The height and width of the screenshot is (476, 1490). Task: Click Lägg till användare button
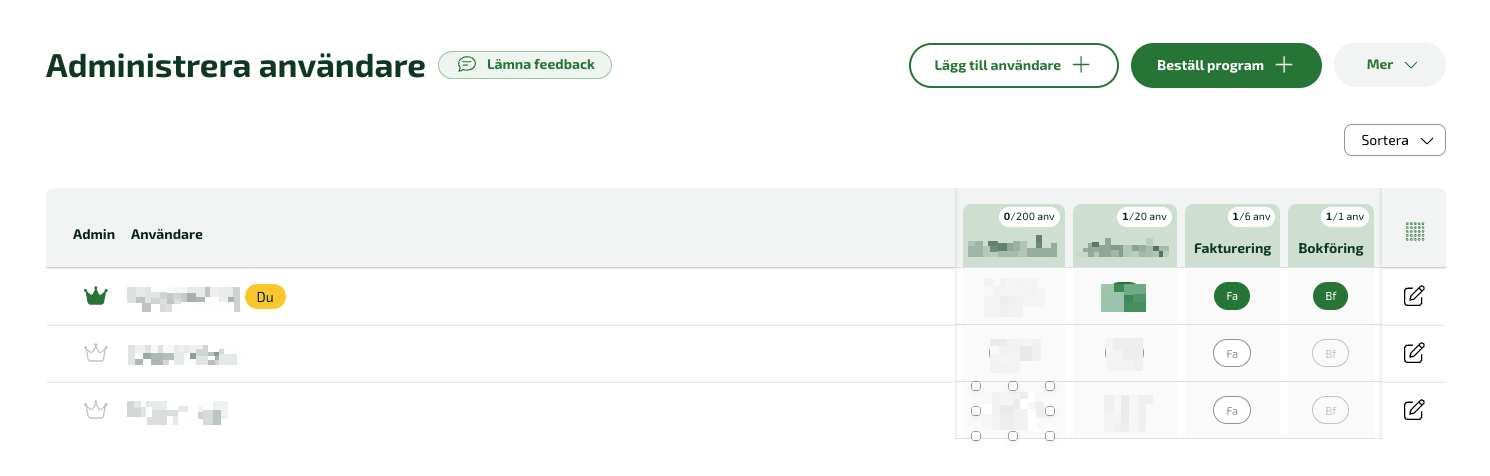pyautogui.click(x=1013, y=65)
